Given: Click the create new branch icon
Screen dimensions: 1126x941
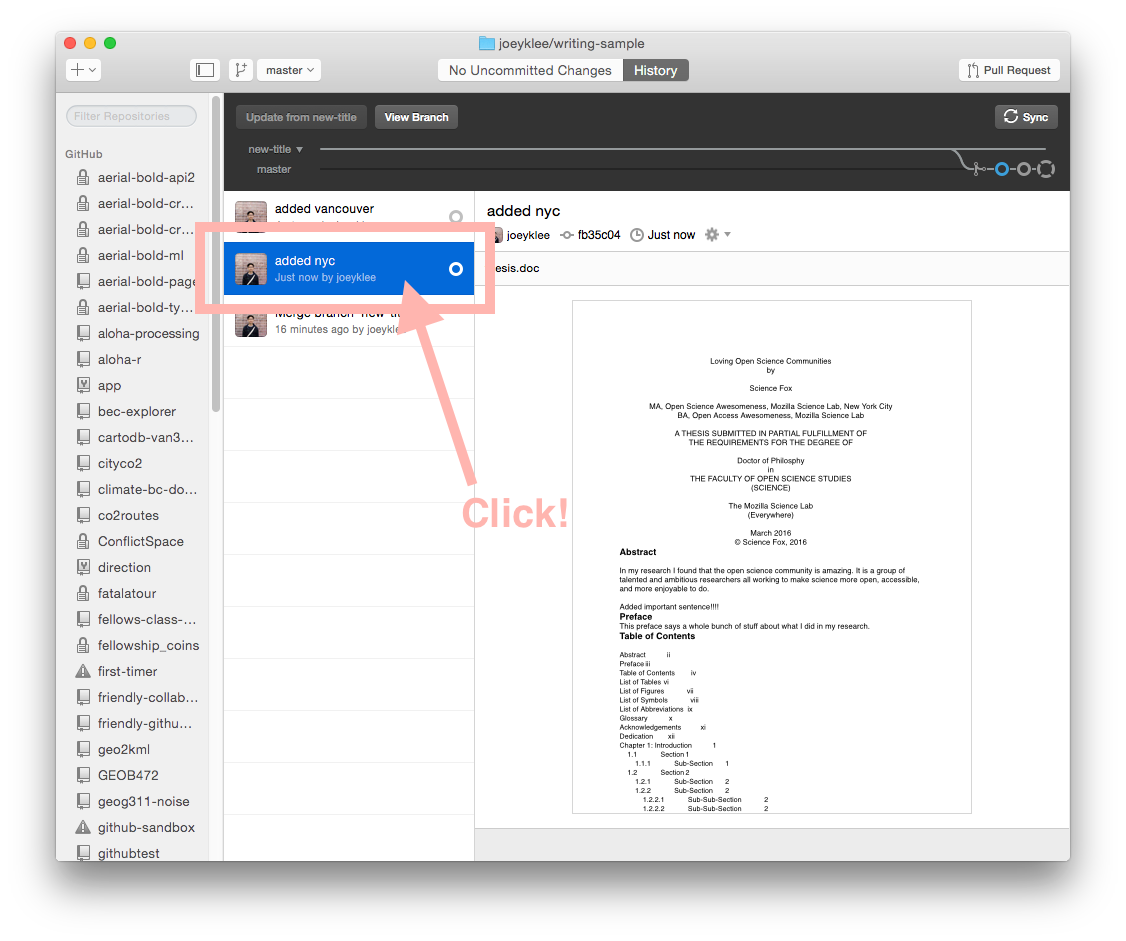Looking at the screenshot, I should [241, 70].
